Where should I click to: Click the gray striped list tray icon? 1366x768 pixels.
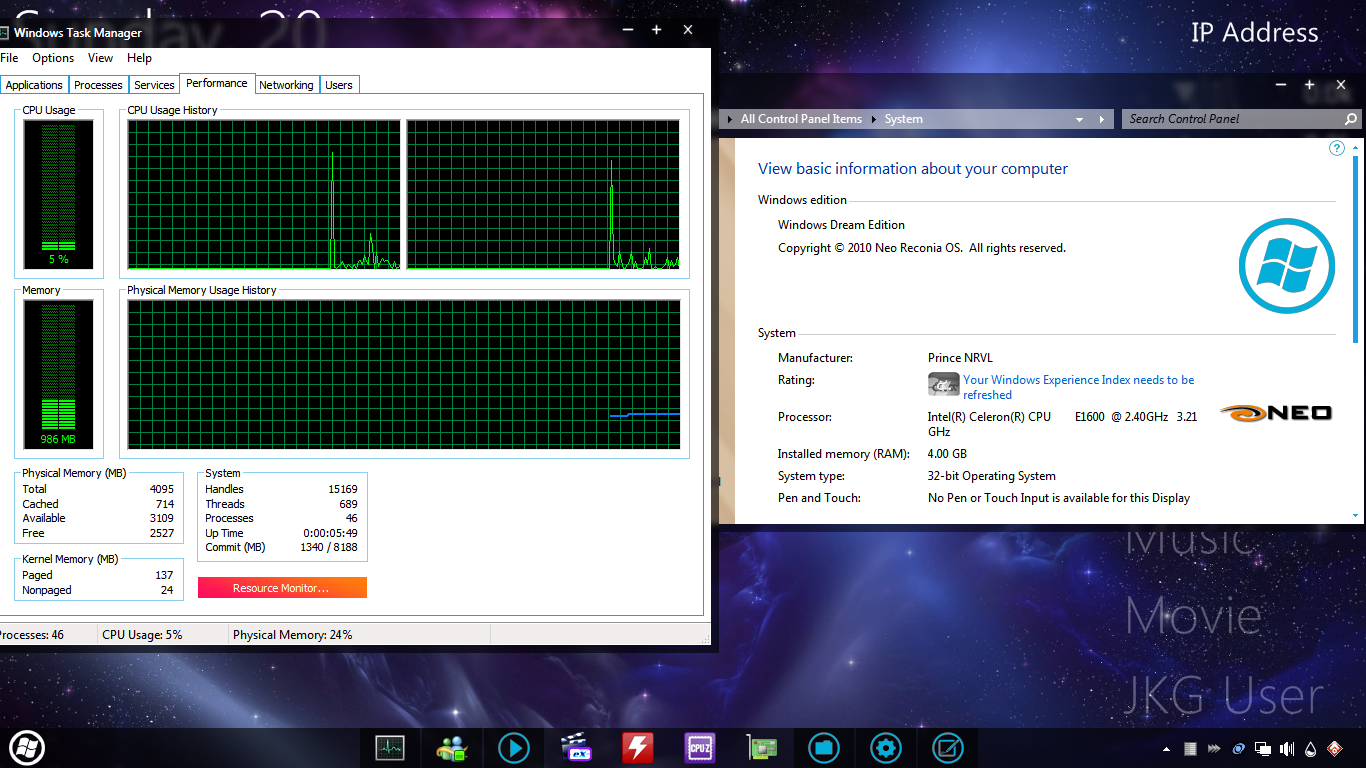pos(1190,749)
